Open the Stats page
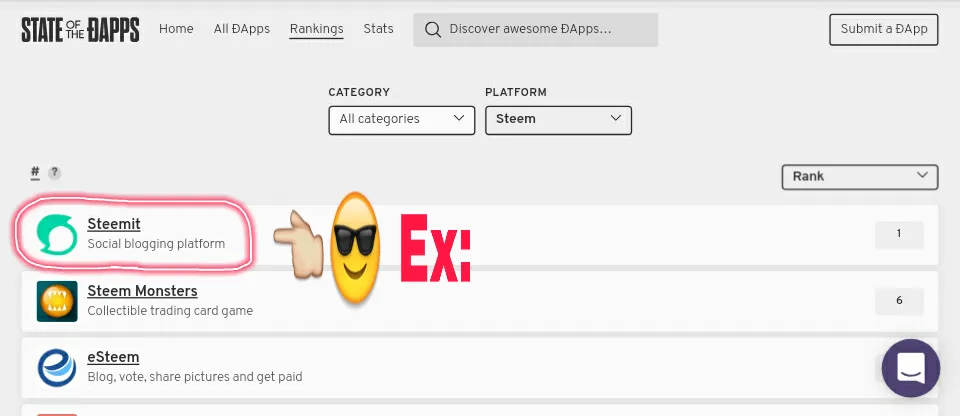The height and width of the screenshot is (416, 960). click(x=378, y=29)
